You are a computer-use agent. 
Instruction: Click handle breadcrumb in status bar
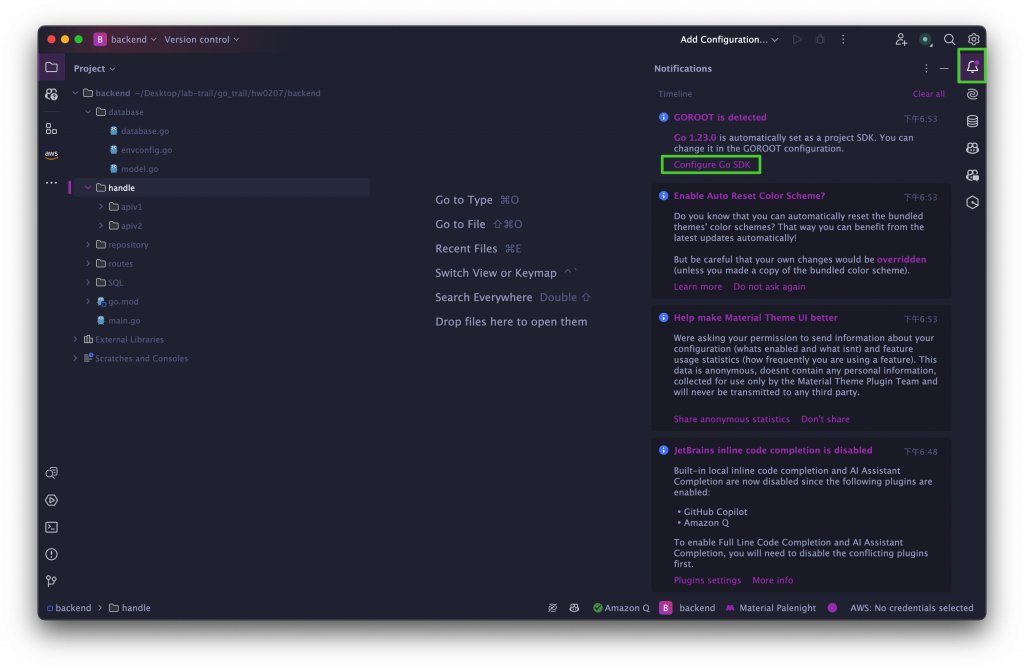coord(129,608)
